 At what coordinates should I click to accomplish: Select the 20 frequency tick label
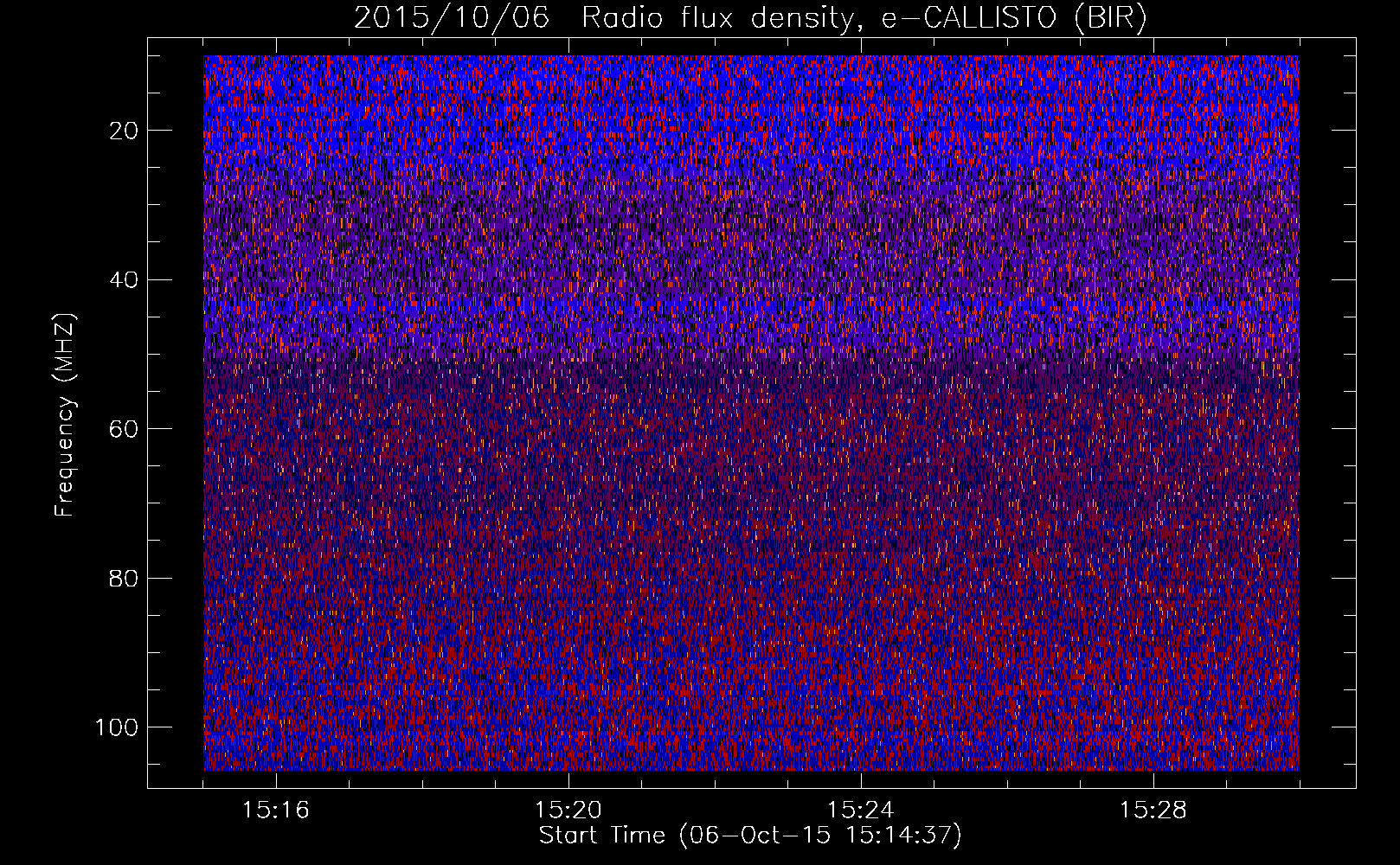(x=123, y=131)
